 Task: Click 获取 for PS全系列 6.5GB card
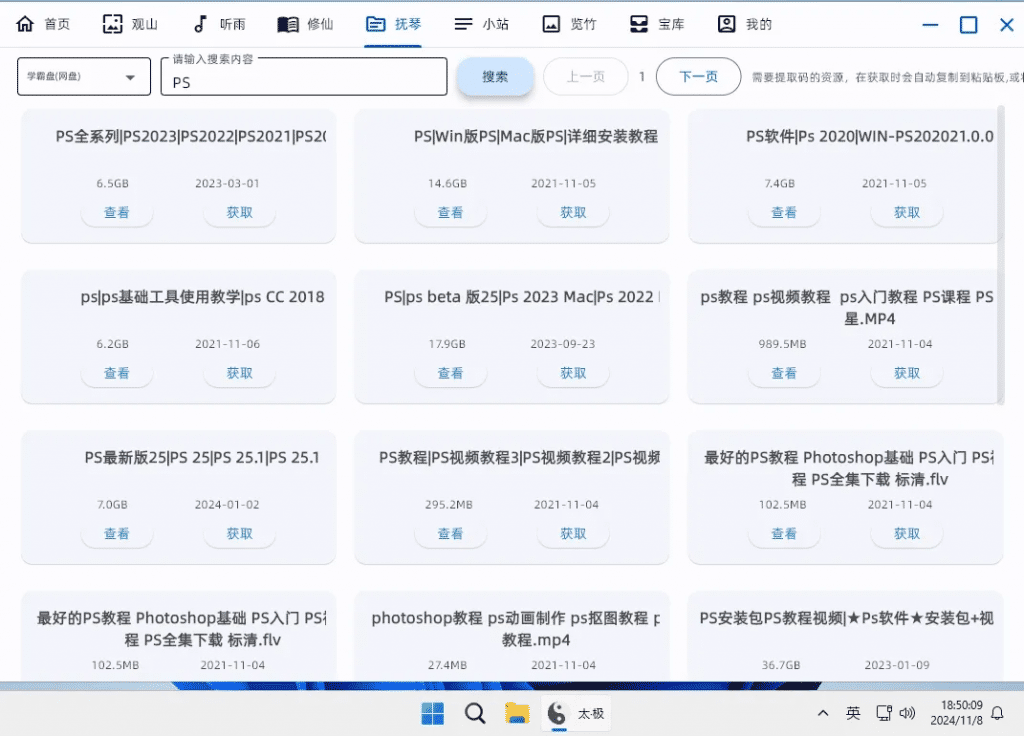pos(240,212)
